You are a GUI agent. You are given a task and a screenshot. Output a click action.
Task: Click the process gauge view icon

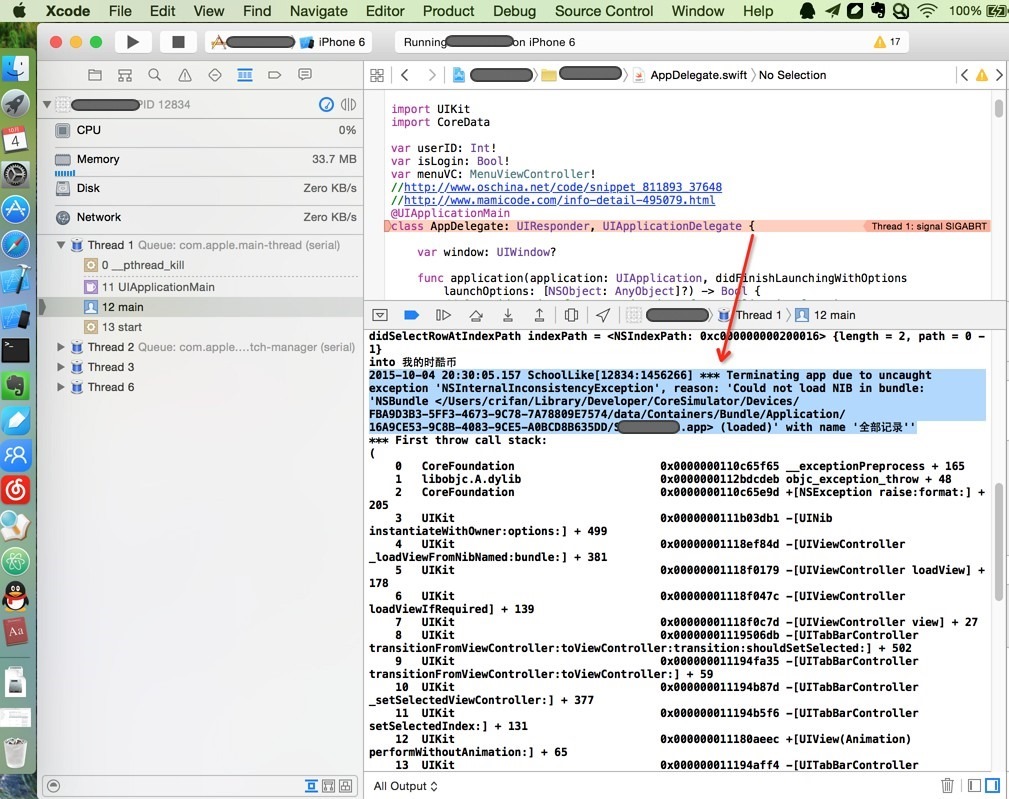coord(326,104)
